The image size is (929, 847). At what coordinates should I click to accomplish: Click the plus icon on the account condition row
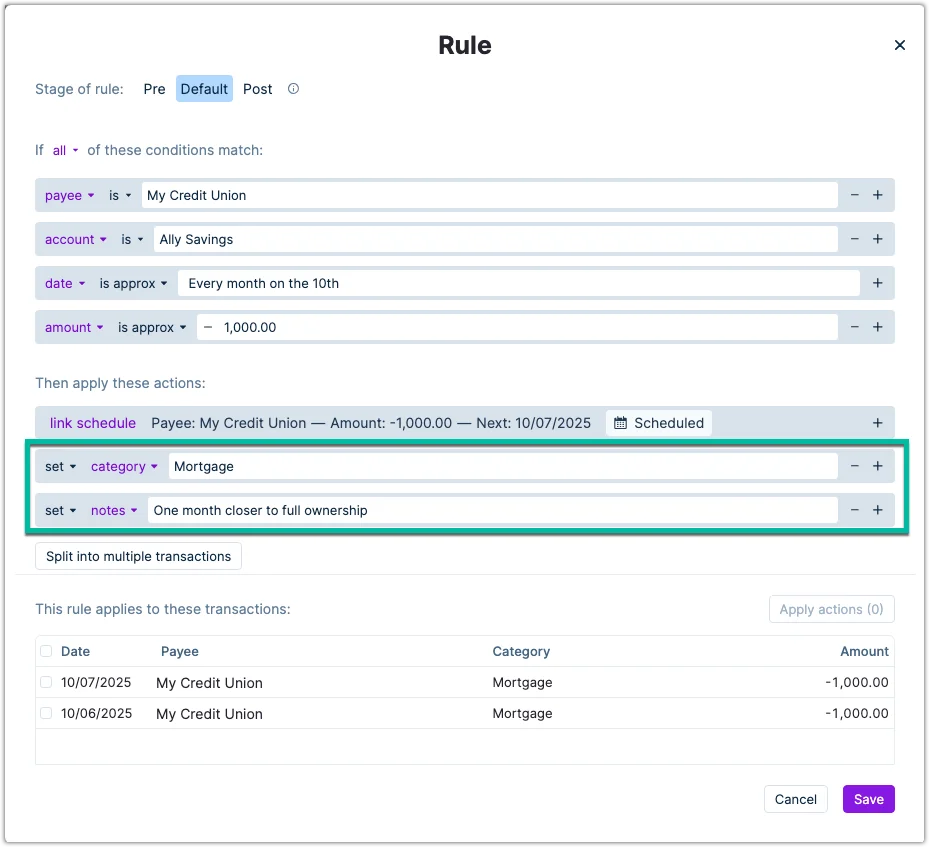pos(878,239)
